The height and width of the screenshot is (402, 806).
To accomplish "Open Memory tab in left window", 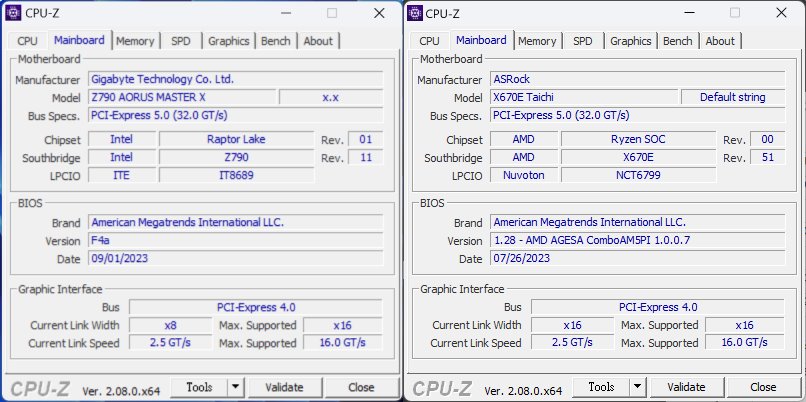I will (135, 41).
